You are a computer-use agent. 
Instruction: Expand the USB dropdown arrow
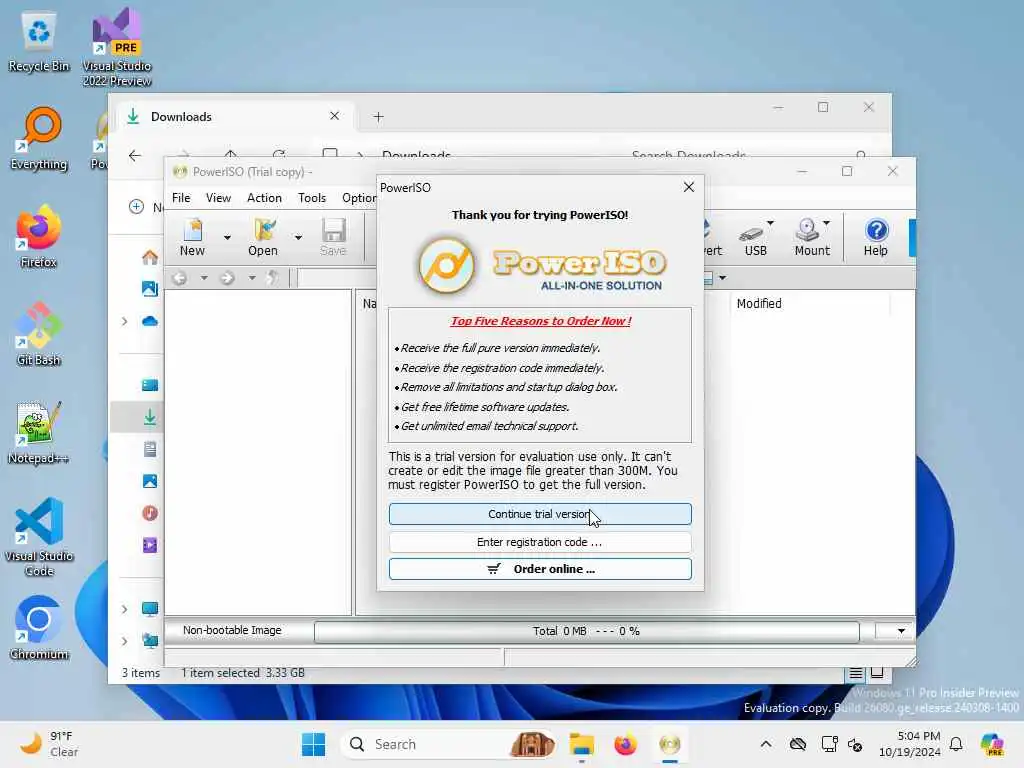(x=771, y=223)
